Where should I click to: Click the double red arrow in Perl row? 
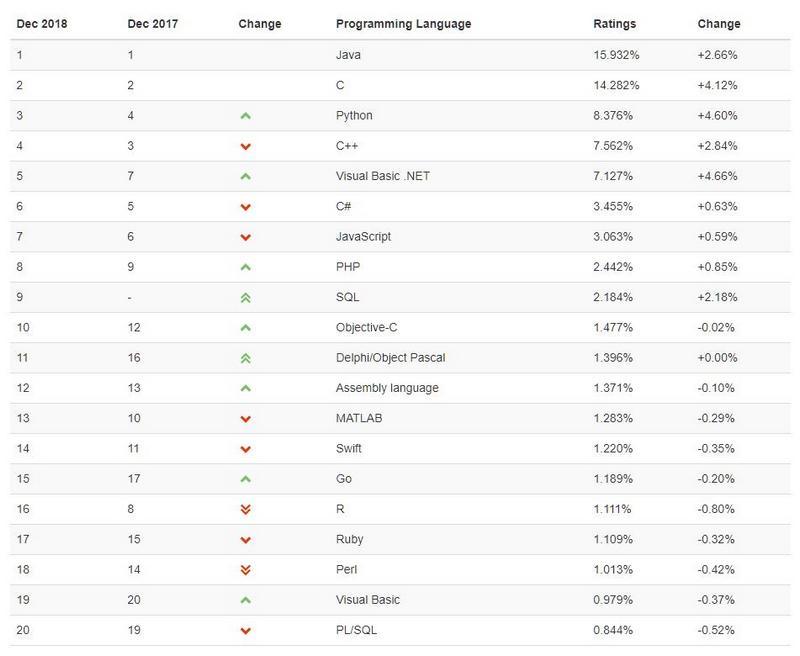click(x=245, y=570)
